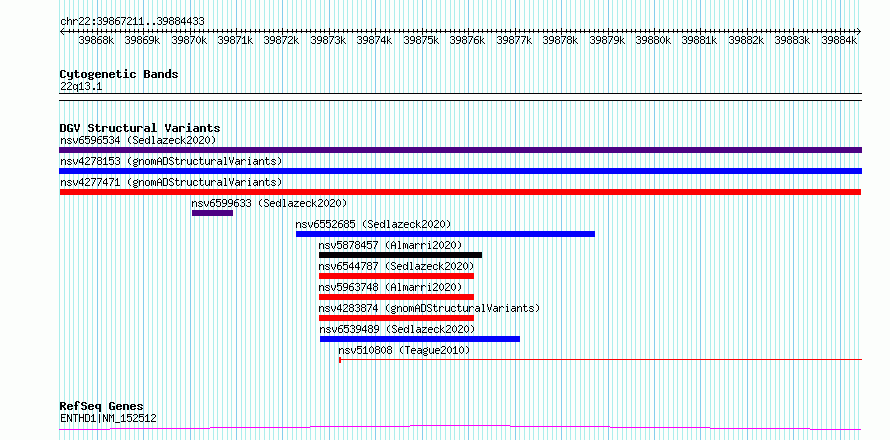
Task: Select the blue nsv6552685 variant bar
Action: pyautogui.click(x=445, y=234)
